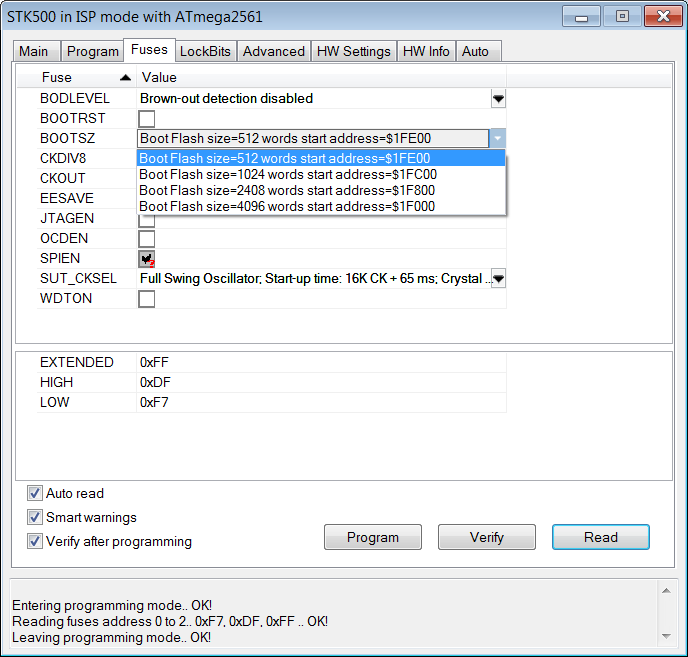688x657 pixels.
Task: Go to the HW Info tab
Action: point(426,51)
